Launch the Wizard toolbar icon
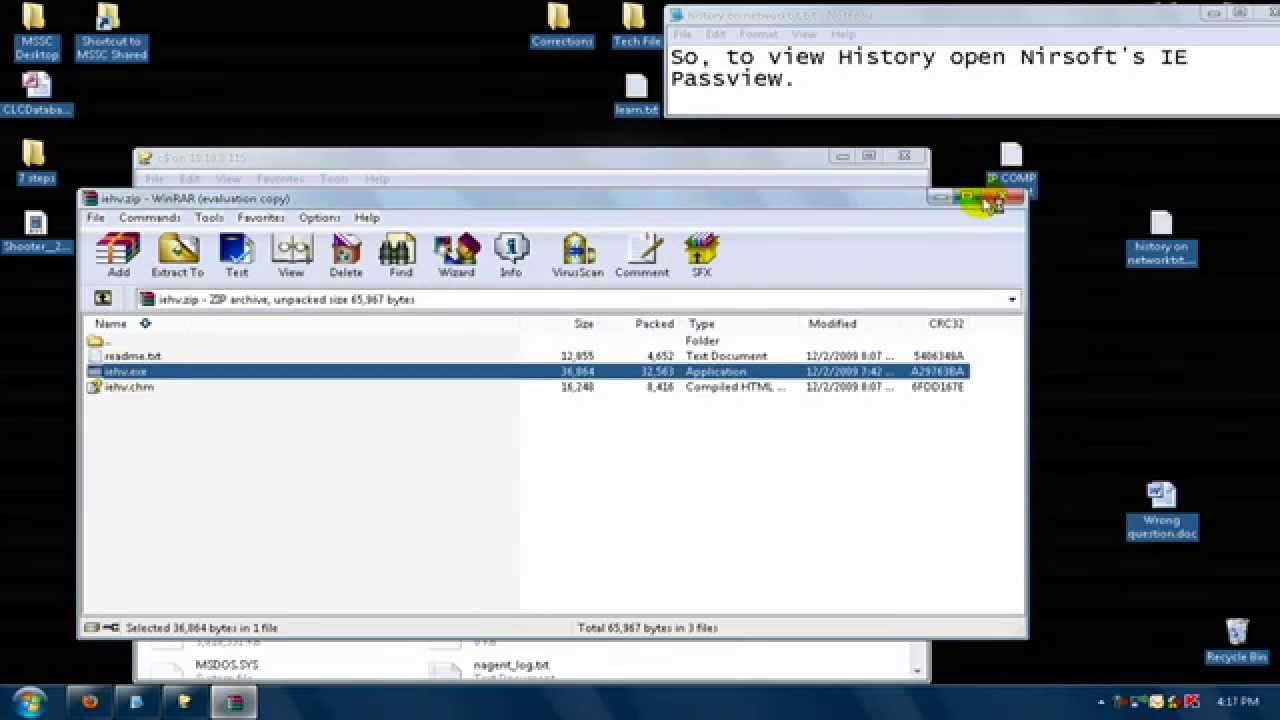 (x=456, y=256)
